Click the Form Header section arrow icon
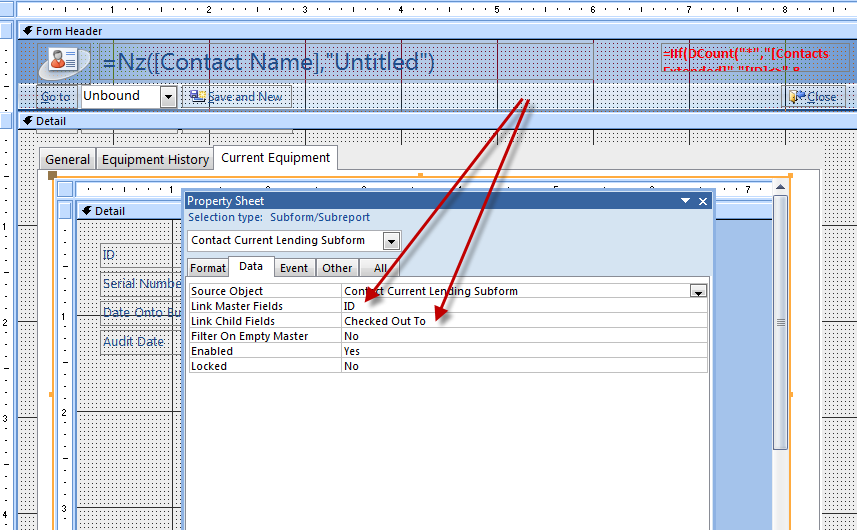Viewport: 857px width, 530px height. click(x=27, y=31)
